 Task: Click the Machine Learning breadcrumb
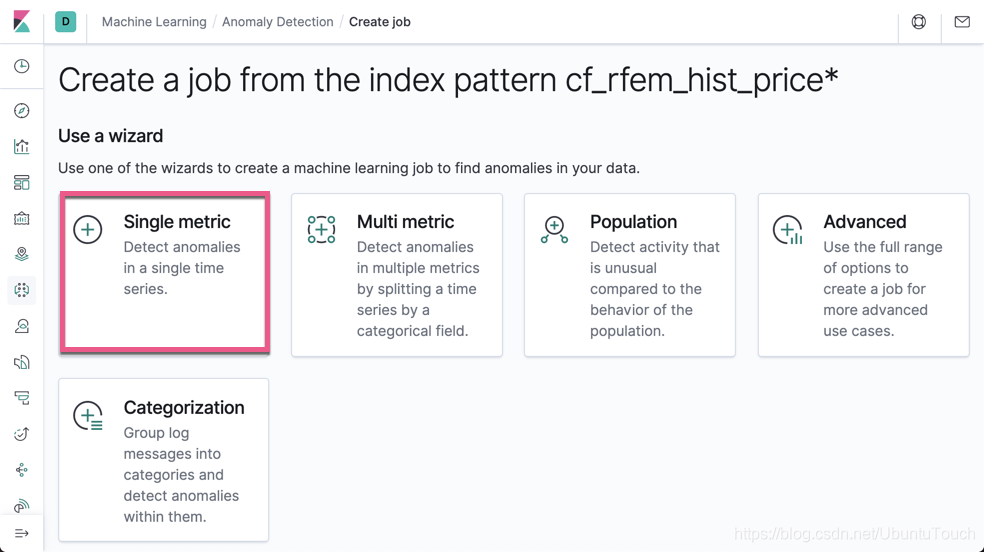point(154,22)
